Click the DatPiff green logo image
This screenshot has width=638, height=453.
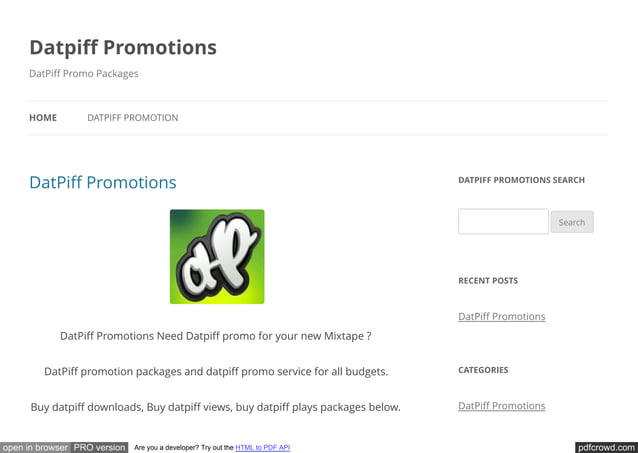[x=217, y=256]
